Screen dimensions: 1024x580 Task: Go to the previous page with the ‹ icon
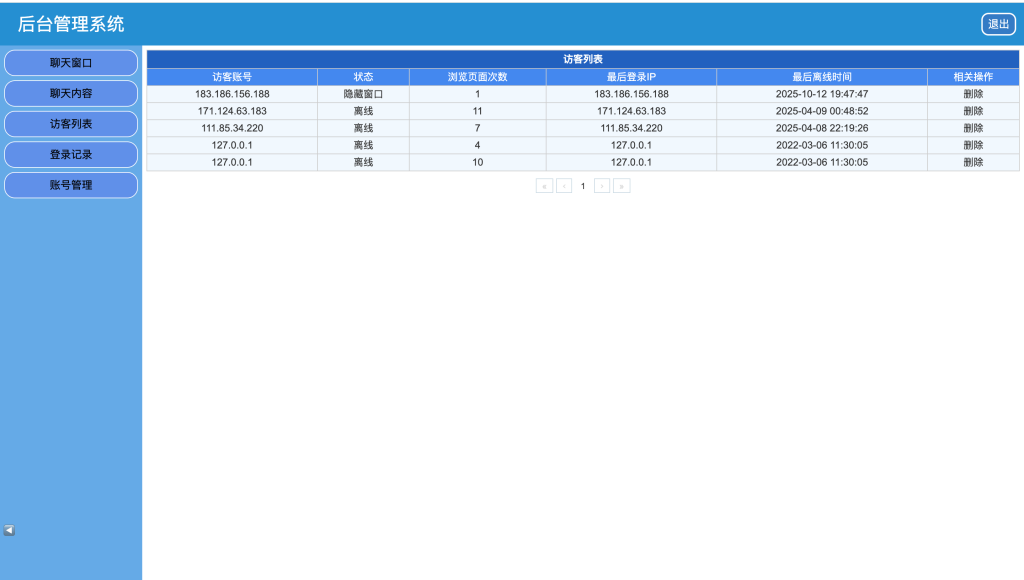coord(563,186)
